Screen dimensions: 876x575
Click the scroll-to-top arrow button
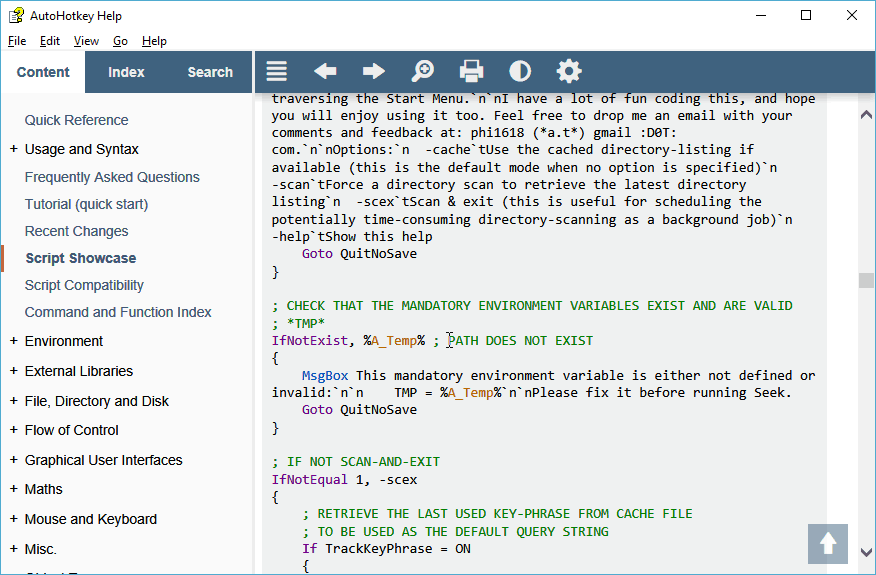[x=828, y=543]
